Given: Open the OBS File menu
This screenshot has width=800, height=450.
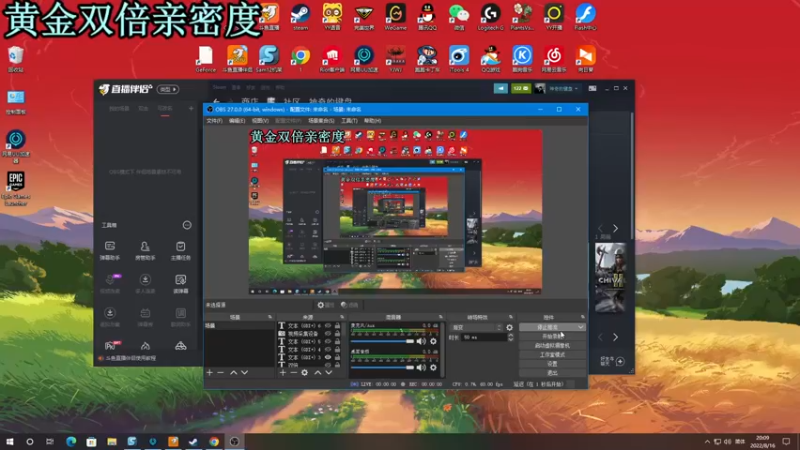Looking at the screenshot, I should [214, 121].
